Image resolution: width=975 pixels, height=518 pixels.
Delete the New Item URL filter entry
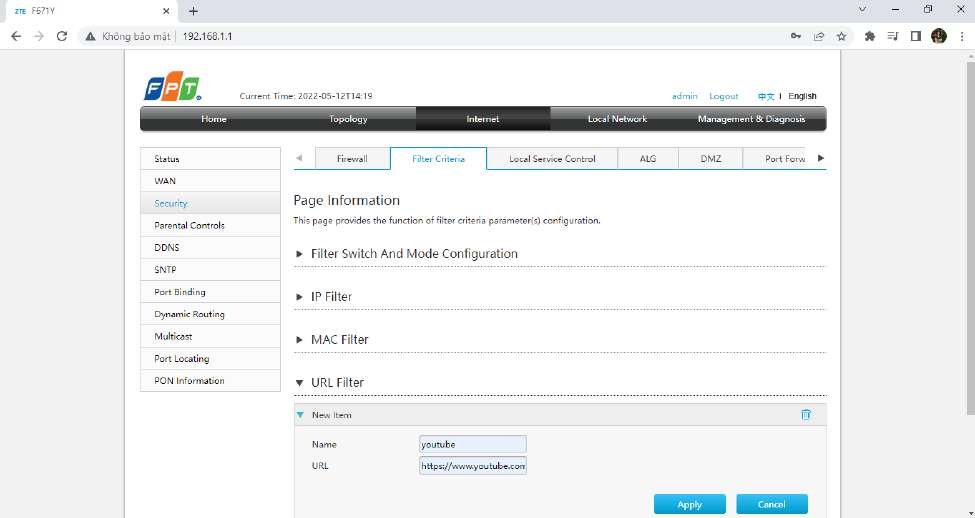(x=806, y=415)
